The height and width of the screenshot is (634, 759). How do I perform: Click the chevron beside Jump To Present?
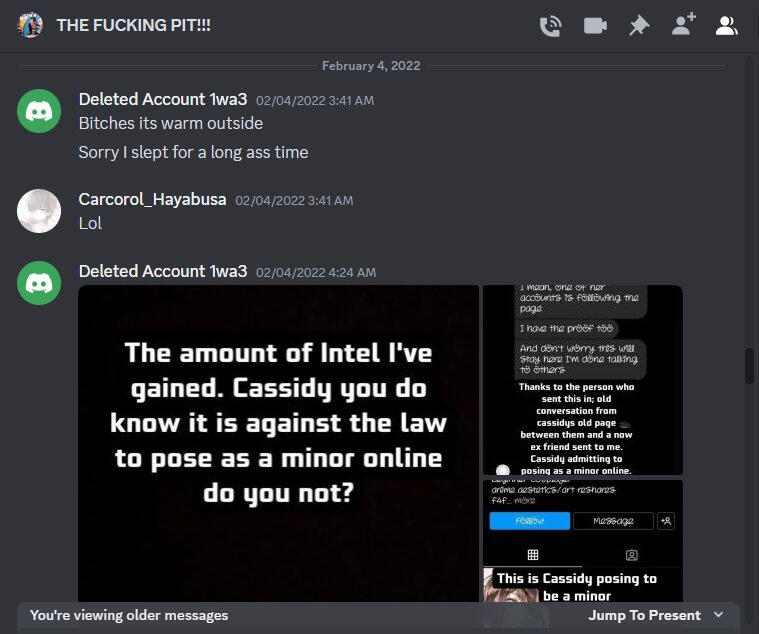(x=719, y=615)
